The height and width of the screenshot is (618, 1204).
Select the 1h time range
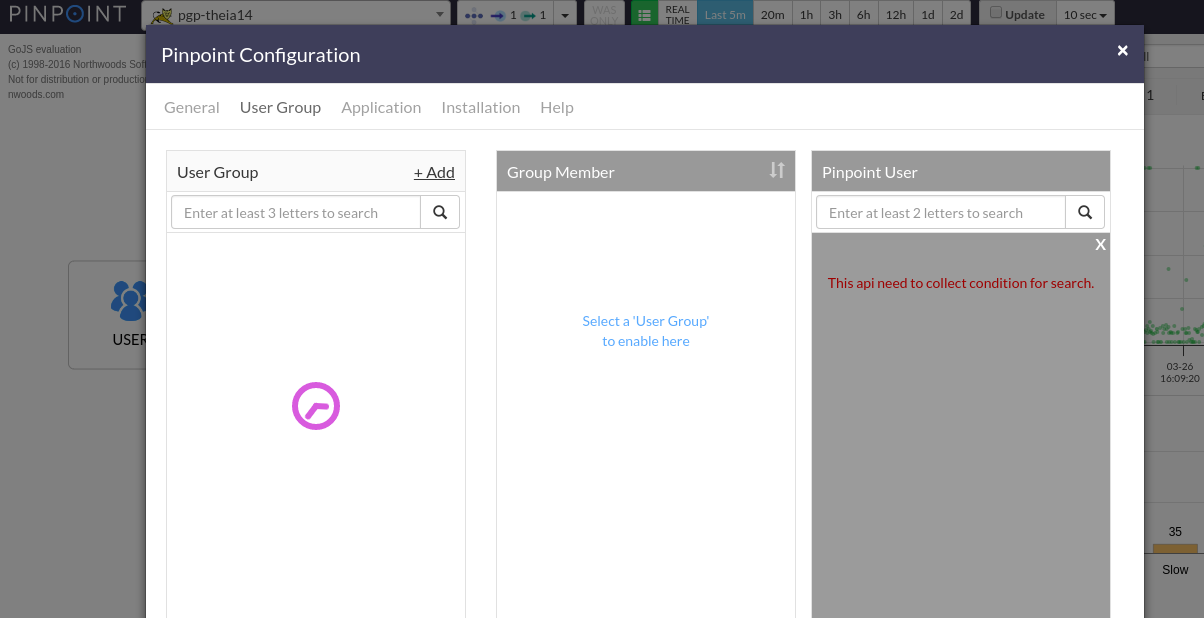click(806, 14)
